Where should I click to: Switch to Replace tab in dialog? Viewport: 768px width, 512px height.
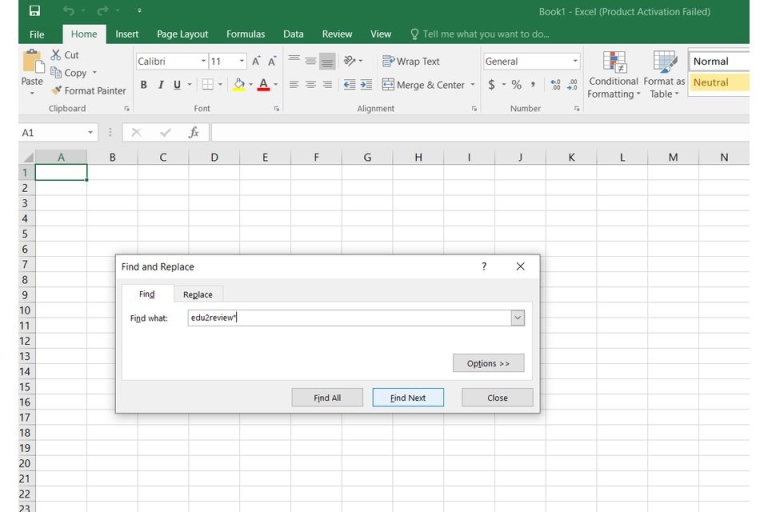click(x=198, y=294)
